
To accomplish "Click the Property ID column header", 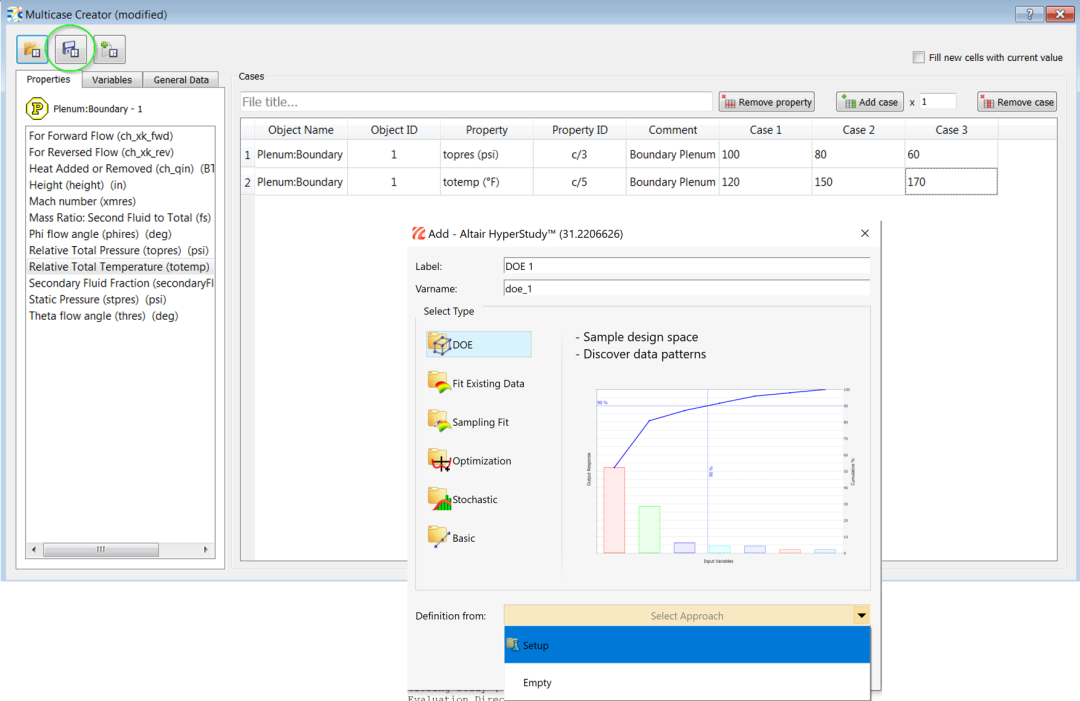I will coord(579,129).
